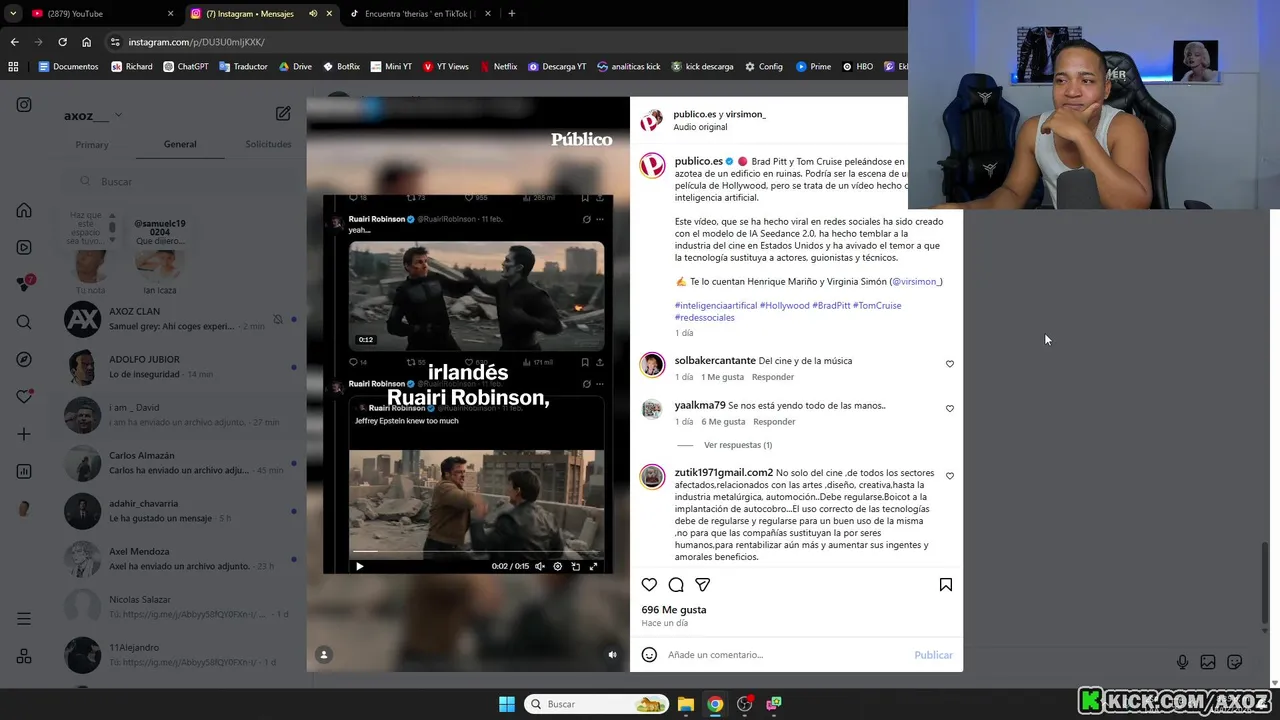
Task: Open ChatGPT bookmark
Action: (184, 66)
